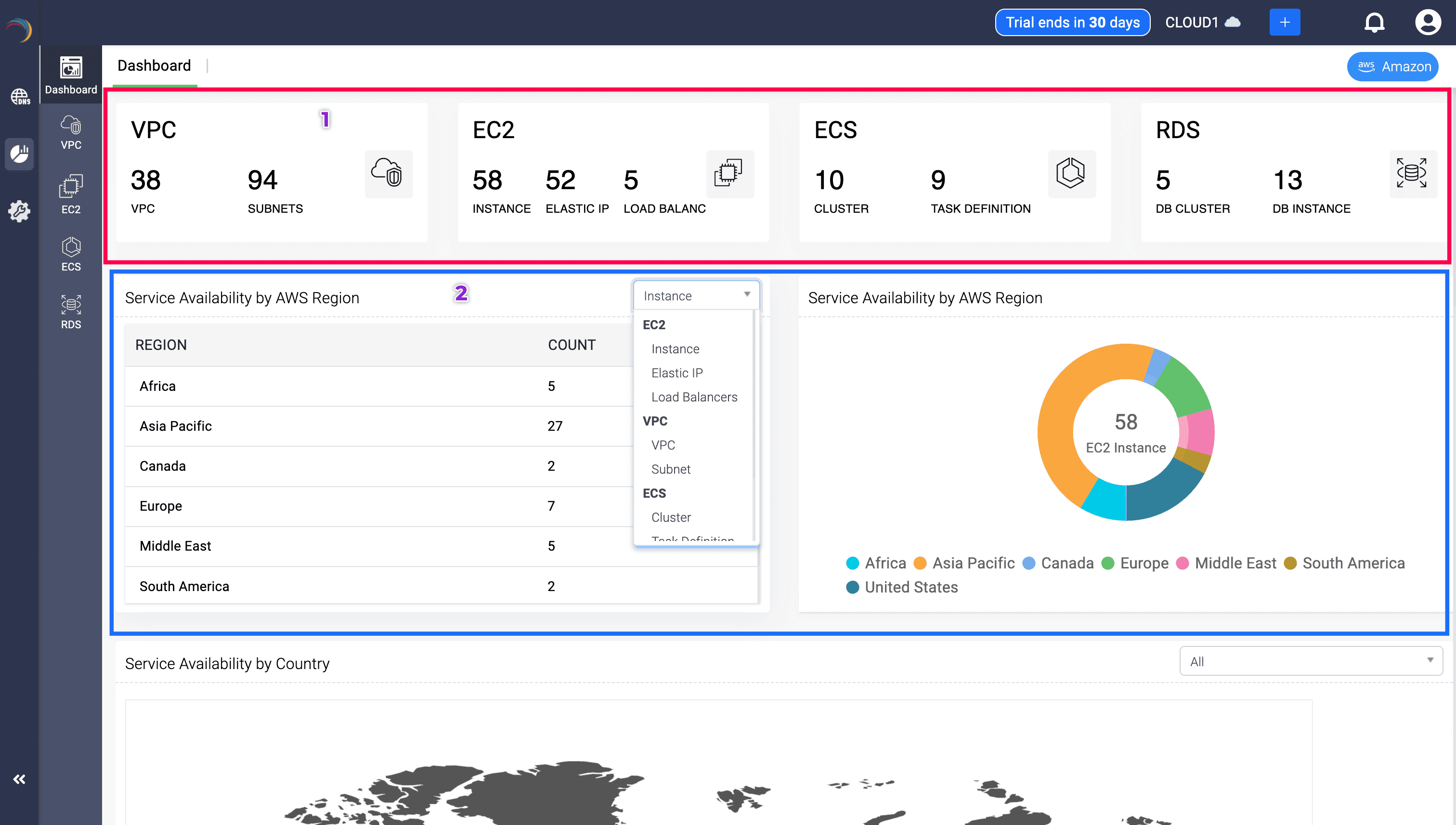Select Elastic IP from dropdown list
Viewport: 1456px width, 825px height.
pos(676,373)
